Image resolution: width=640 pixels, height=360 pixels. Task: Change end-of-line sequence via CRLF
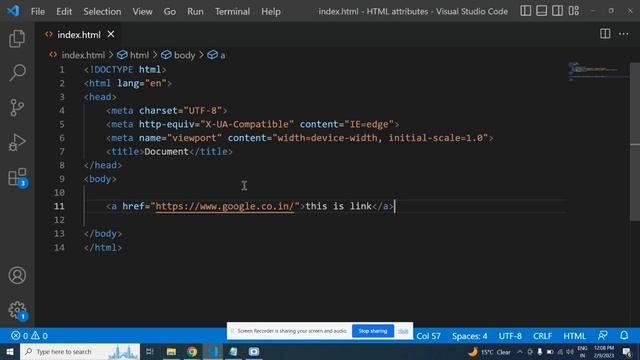pyautogui.click(x=542, y=336)
